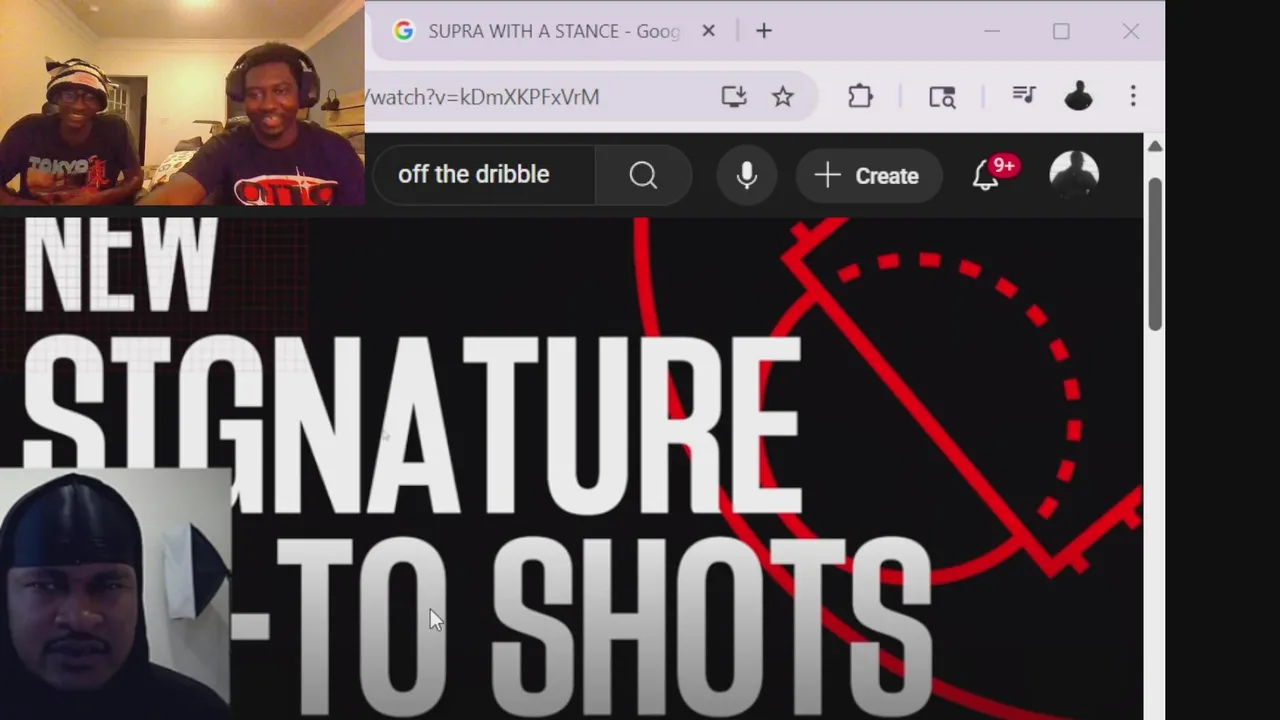This screenshot has width=1280, height=720.
Task: Open the notifications bell
Action: point(988,175)
